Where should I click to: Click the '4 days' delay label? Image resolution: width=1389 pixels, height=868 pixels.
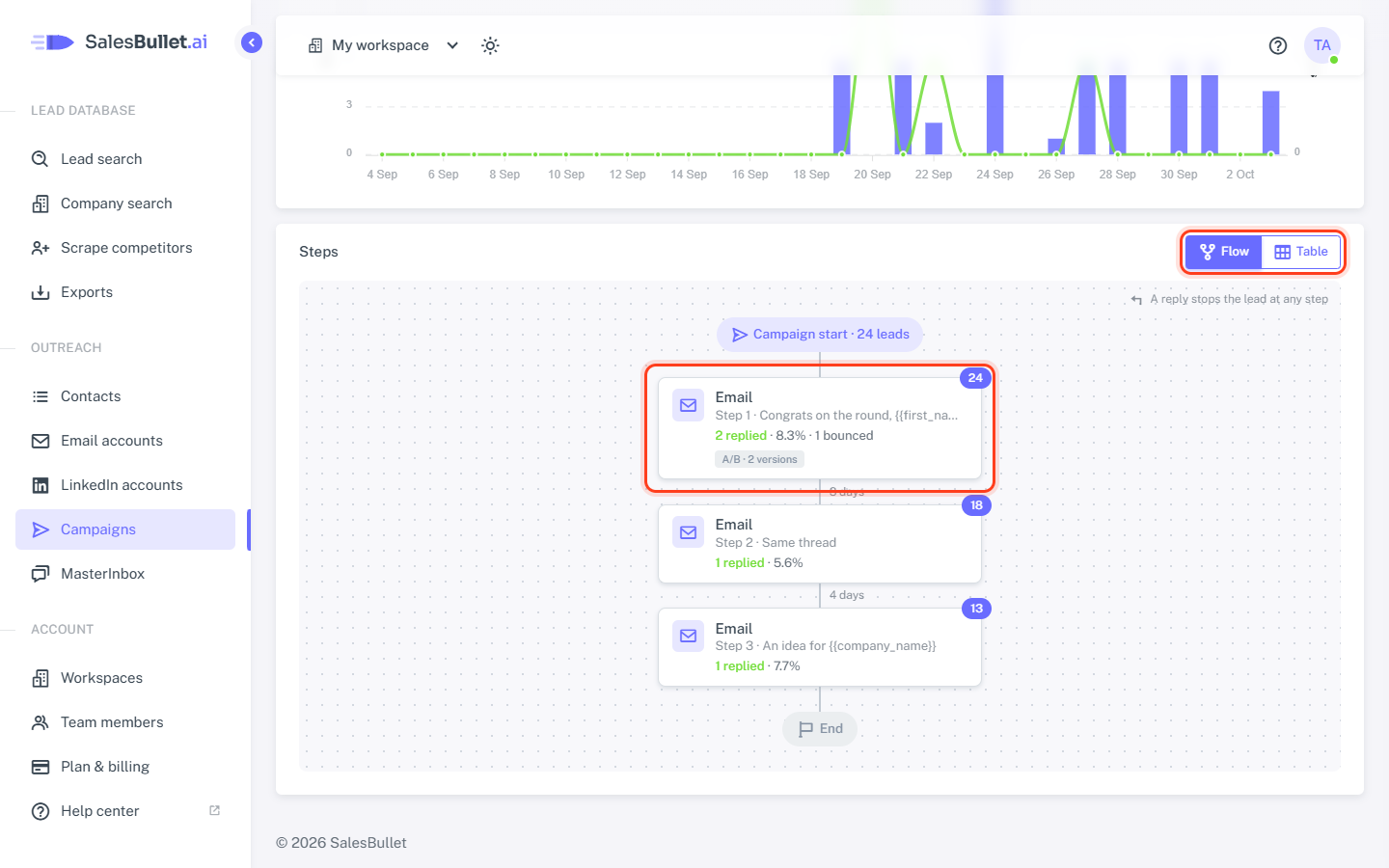click(x=847, y=595)
